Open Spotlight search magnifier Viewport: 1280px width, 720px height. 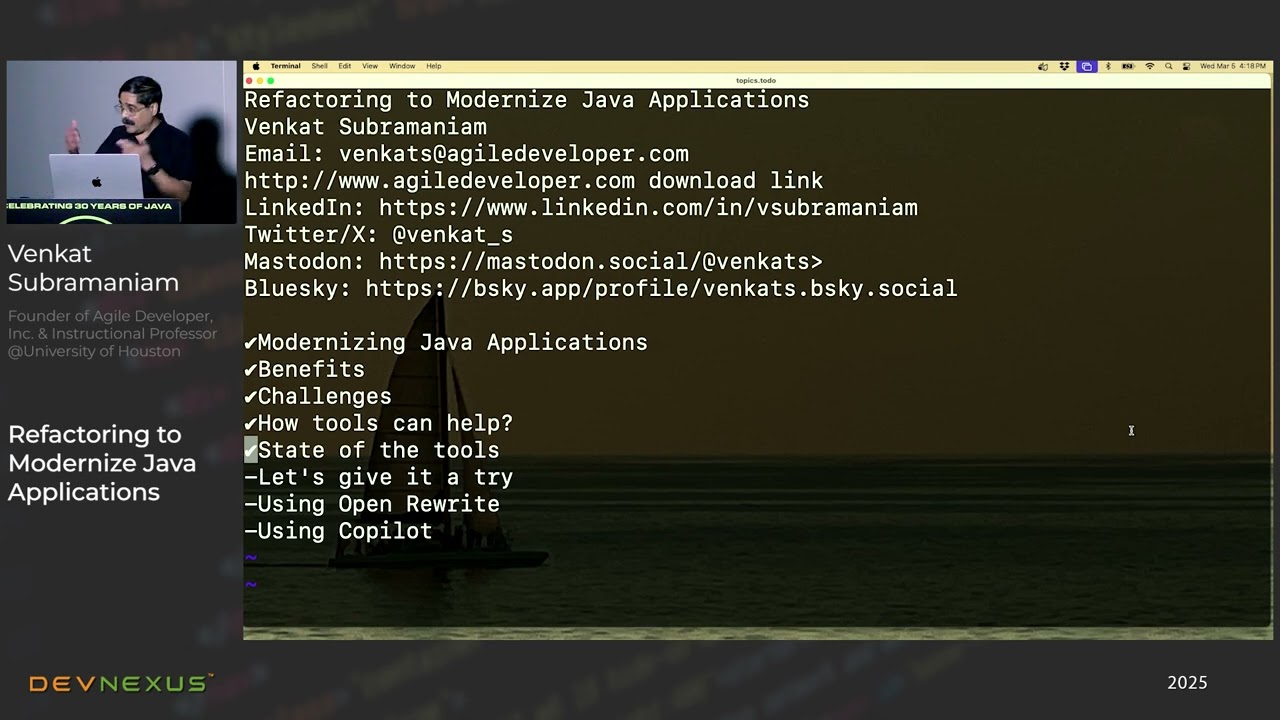tap(1168, 66)
